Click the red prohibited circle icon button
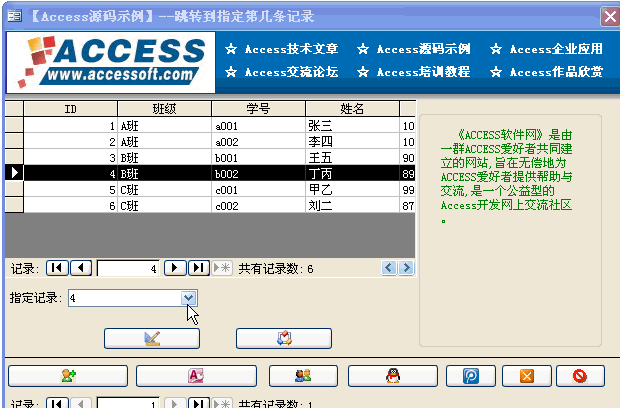The height and width of the screenshot is (408, 620). click(580, 376)
